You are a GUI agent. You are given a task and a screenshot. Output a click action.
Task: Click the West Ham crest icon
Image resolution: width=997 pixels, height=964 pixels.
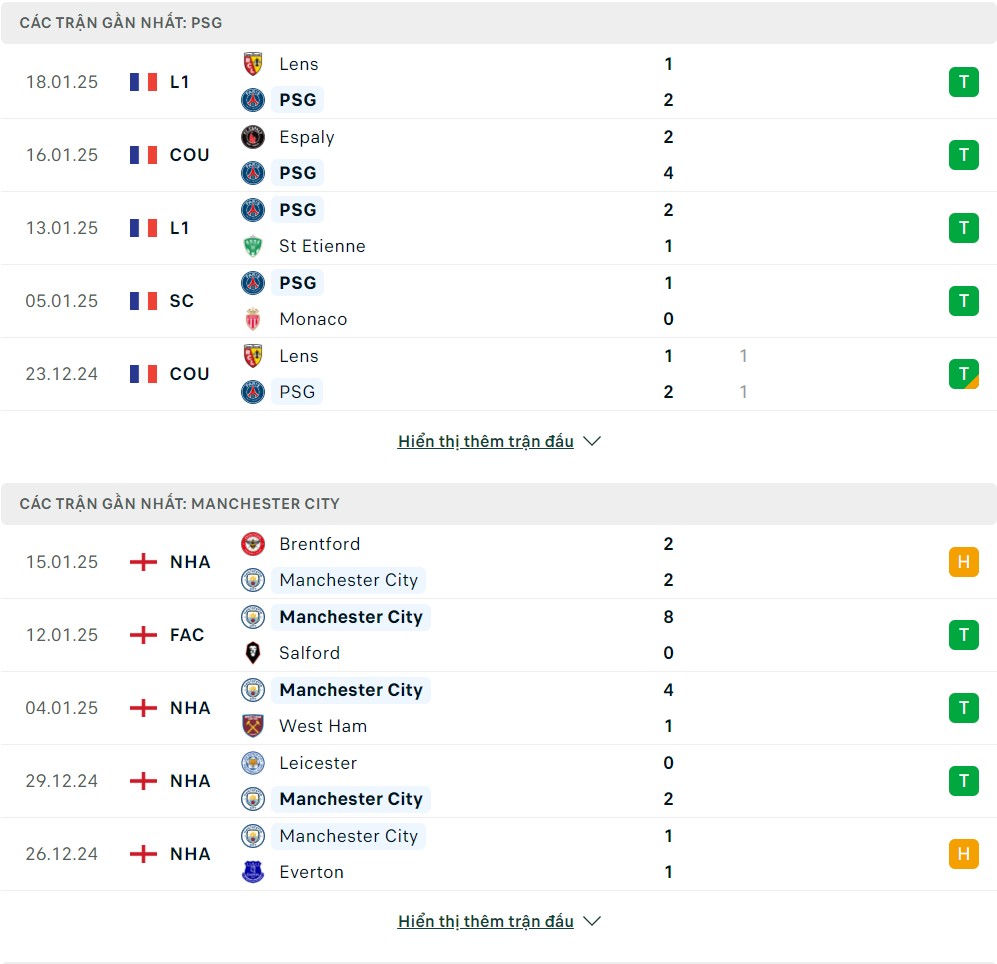253,726
